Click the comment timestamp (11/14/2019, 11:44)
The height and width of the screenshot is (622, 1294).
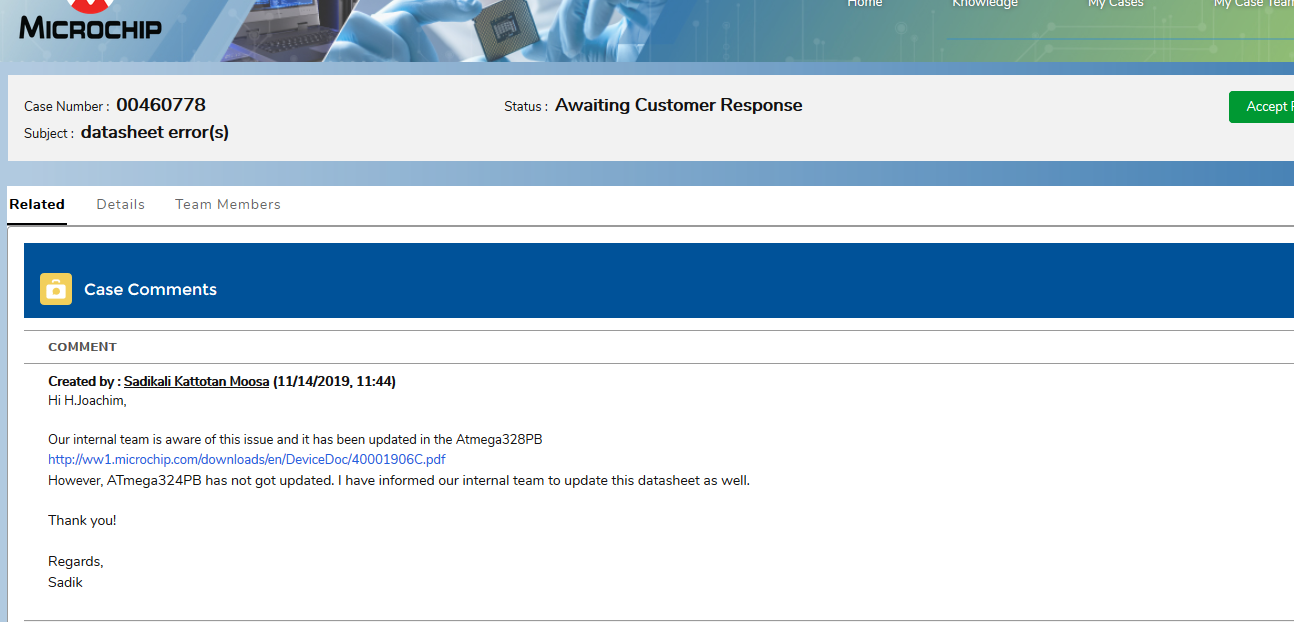coord(334,381)
